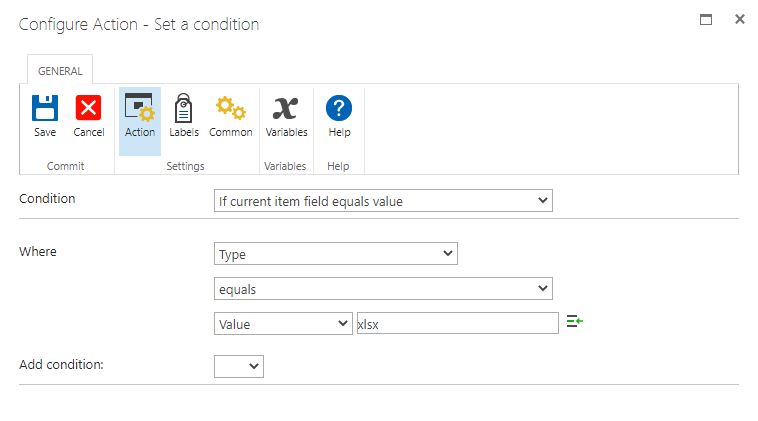The height and width of the screenshot is (421, 758).
Task: Select the Action settings icon
Action: point(139,107)
